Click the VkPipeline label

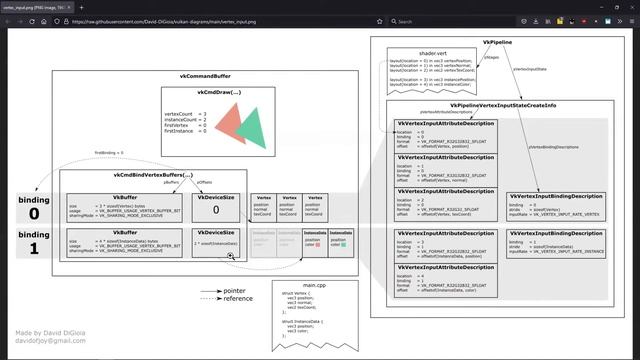[497, 42]
